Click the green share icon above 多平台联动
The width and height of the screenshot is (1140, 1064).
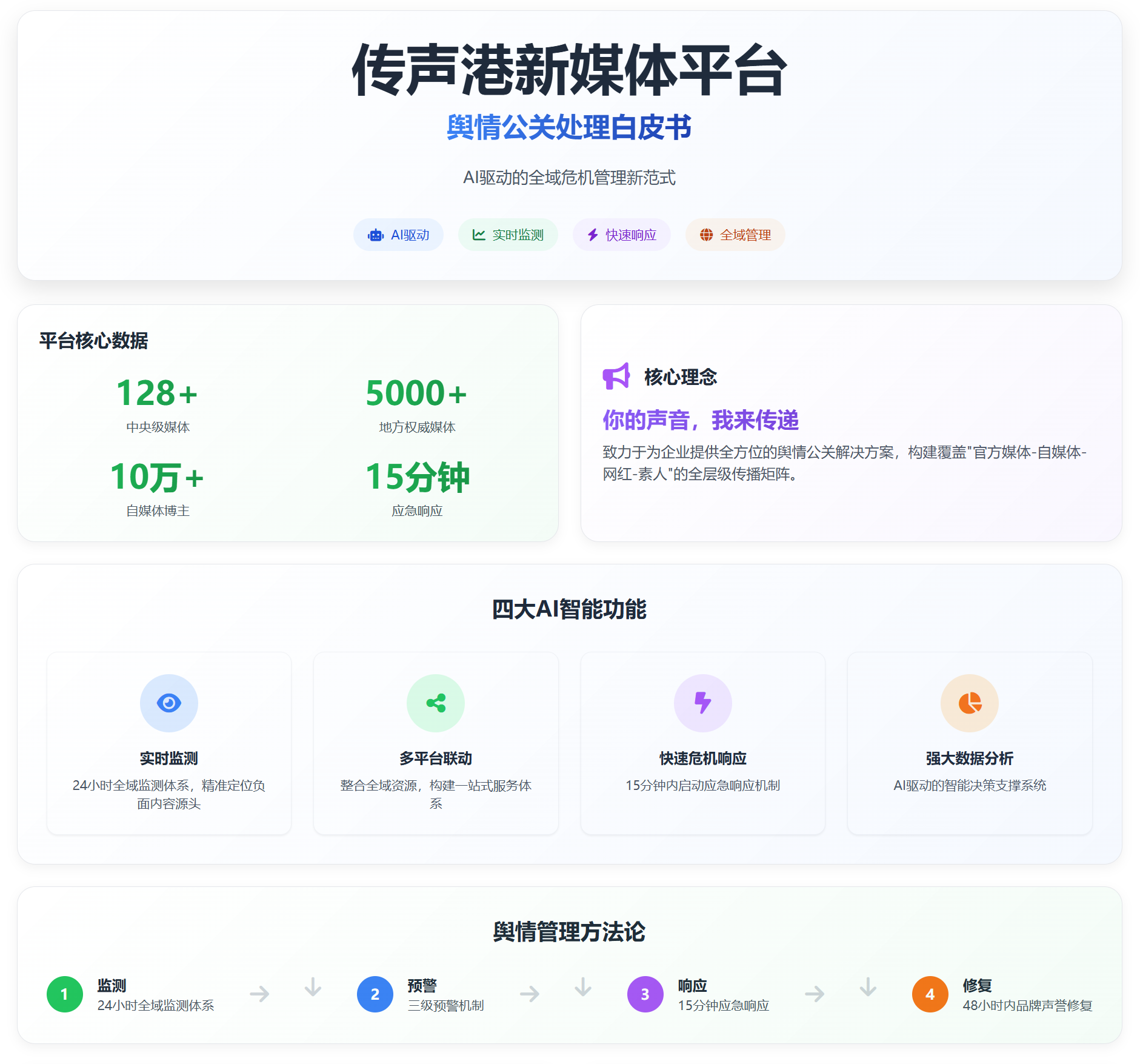point(436,703)
